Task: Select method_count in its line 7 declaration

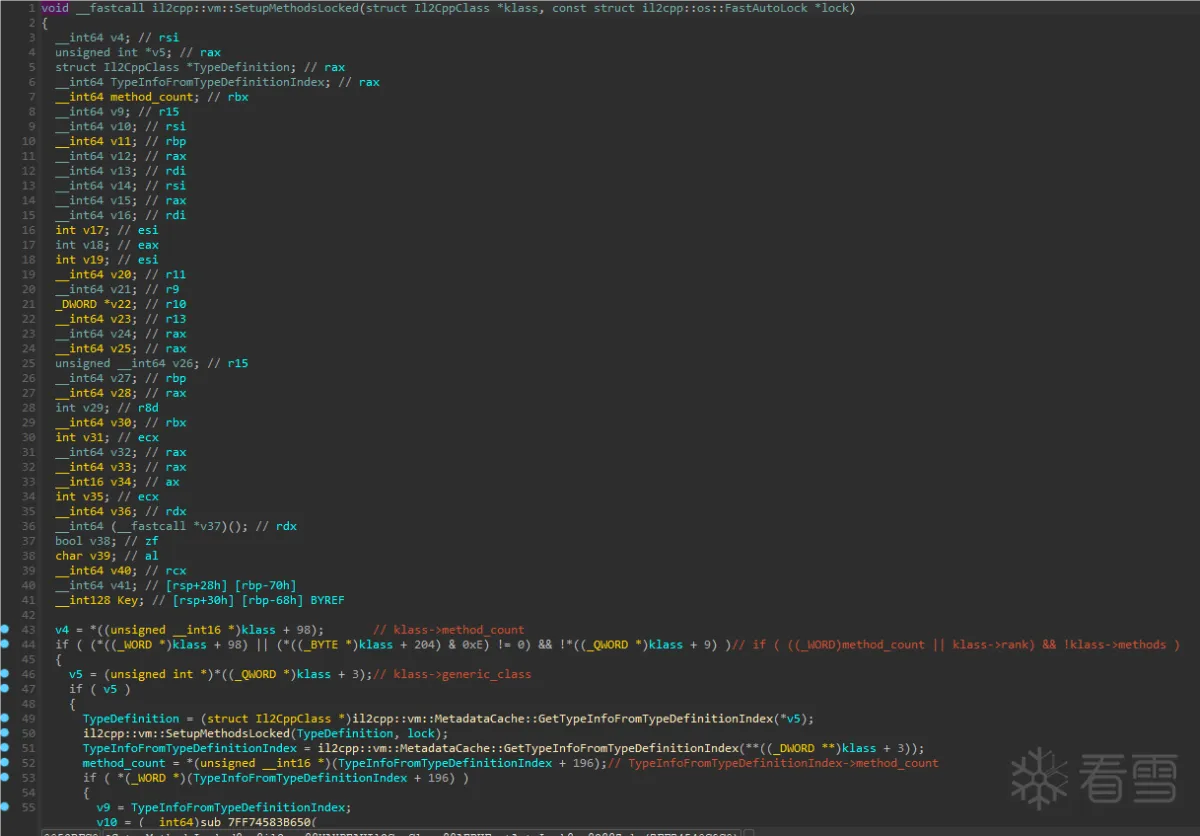Action: [151, 97]
